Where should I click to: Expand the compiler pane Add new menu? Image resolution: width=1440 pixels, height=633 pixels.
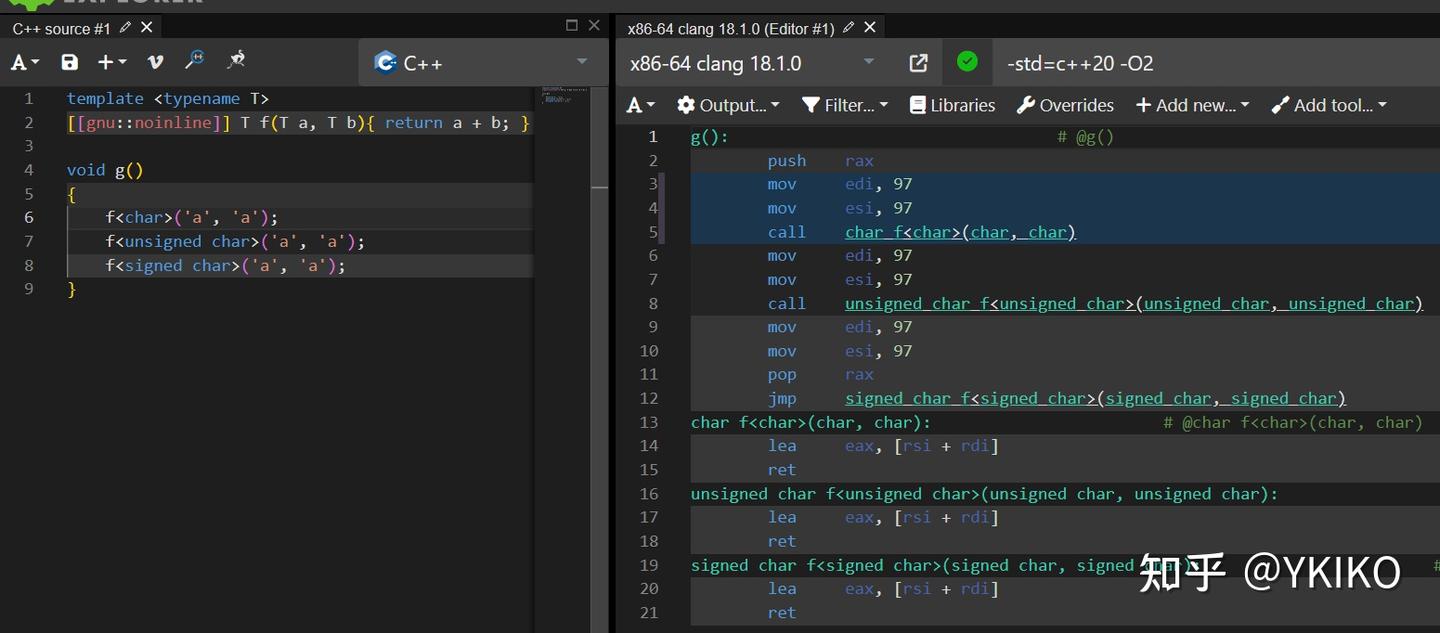pos(1192,105)
